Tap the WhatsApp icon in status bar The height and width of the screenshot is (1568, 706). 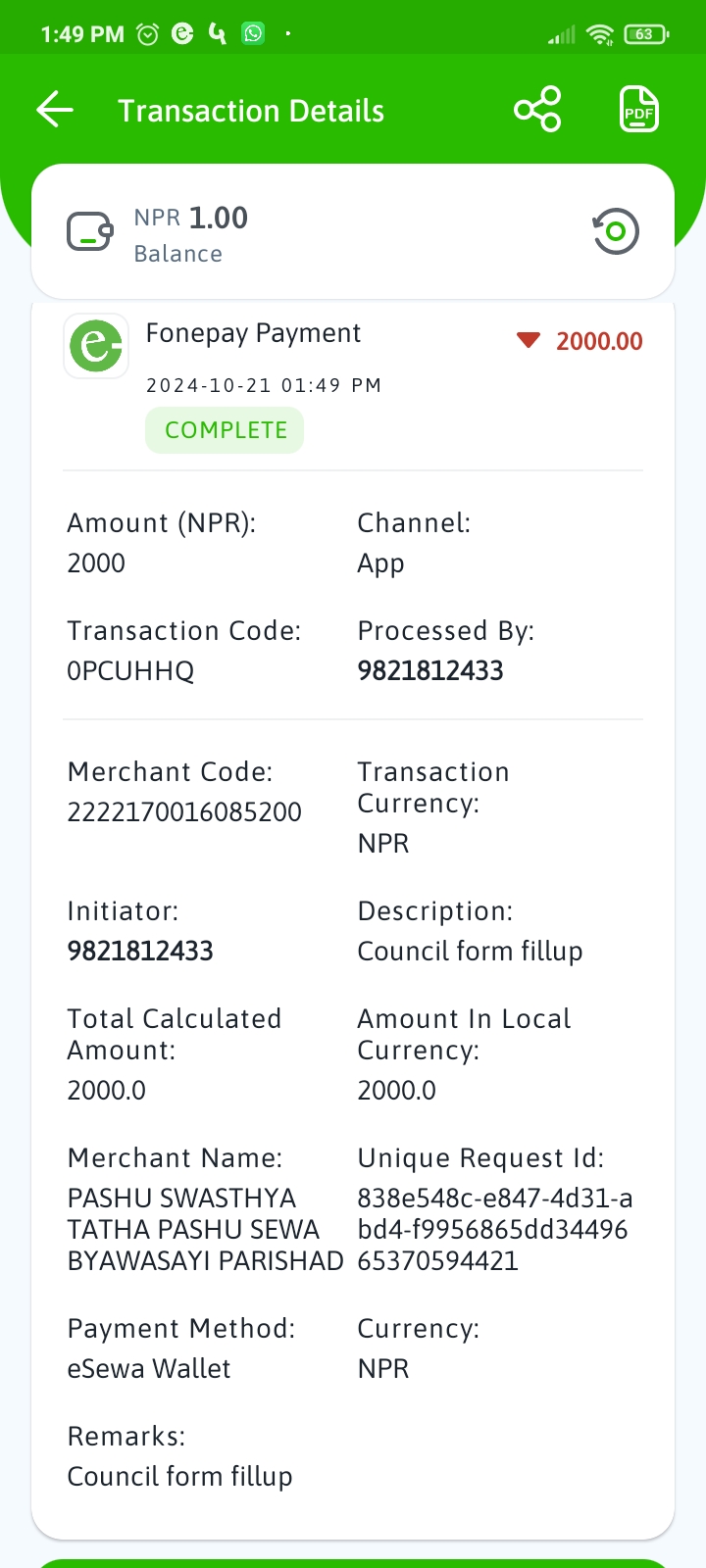pyautogui.click(x=253, y=33)
